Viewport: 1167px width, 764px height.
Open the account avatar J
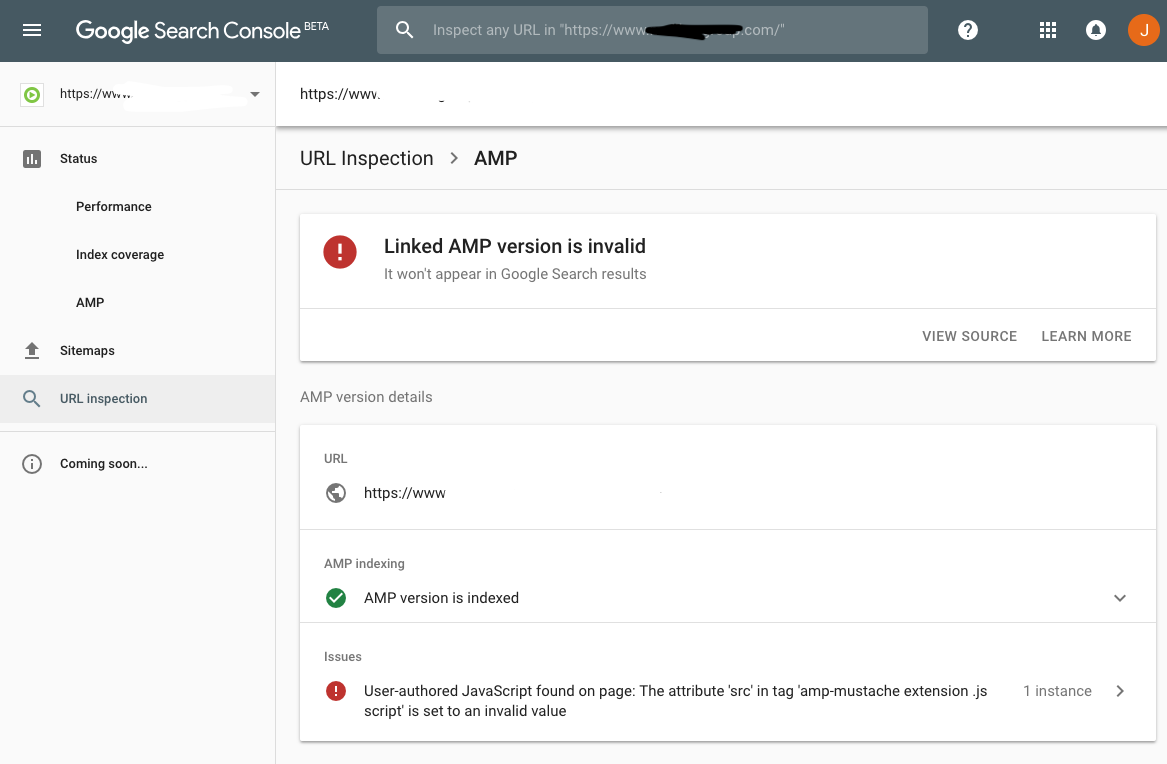[x=1144, y=31]
